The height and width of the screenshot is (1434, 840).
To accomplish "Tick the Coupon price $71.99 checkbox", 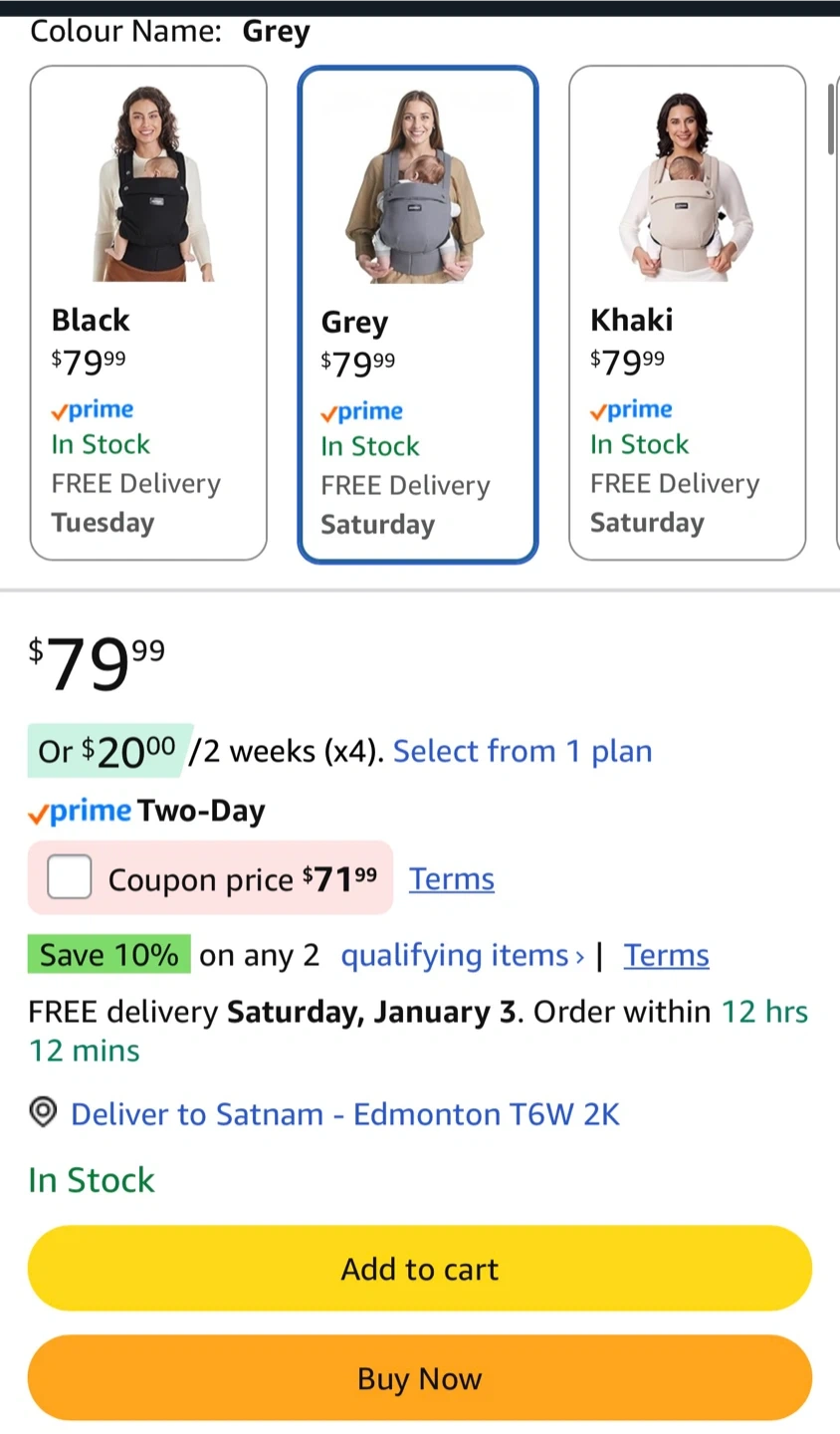I will [70, 877].
